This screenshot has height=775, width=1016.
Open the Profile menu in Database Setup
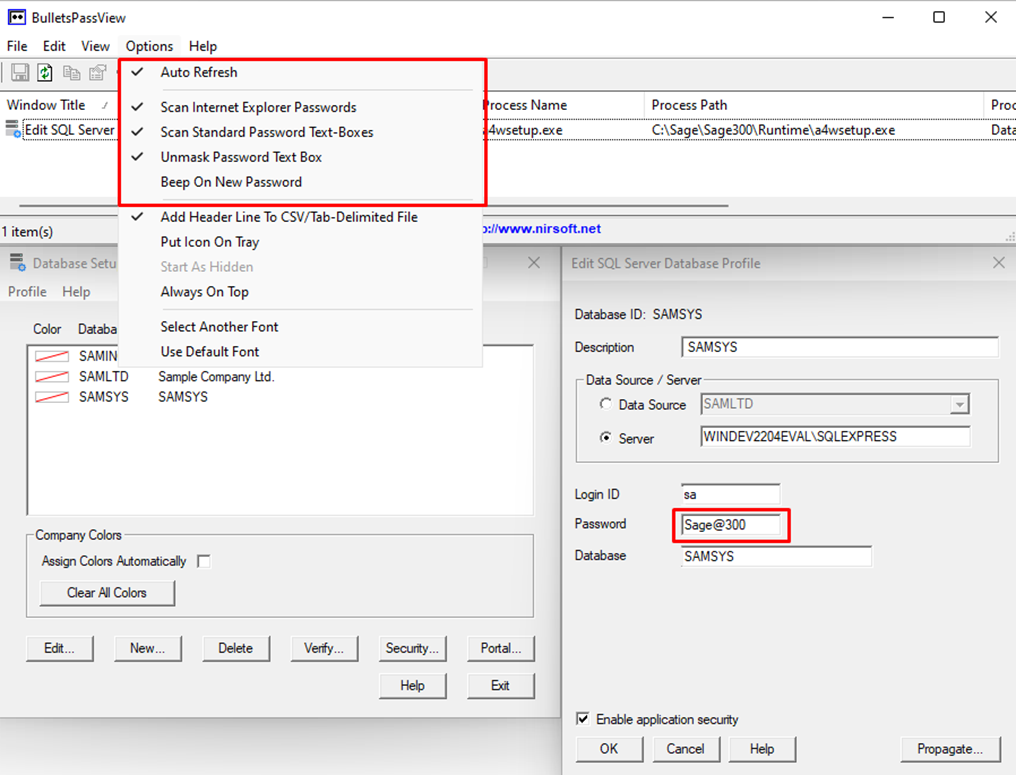coord(27,292)
